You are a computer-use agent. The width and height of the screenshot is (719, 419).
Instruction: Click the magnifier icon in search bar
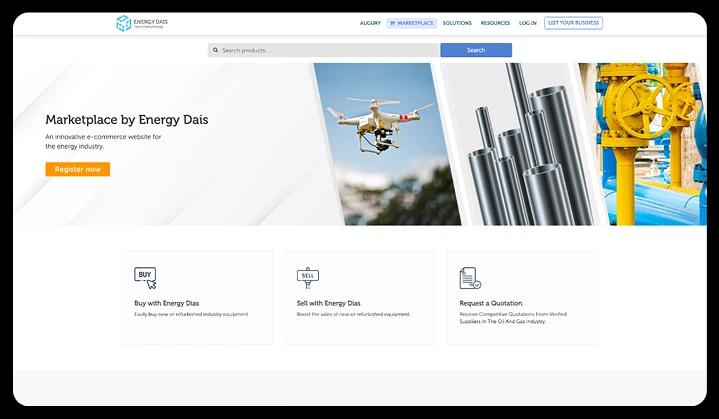pyautogui.click(x=215, y=50)
